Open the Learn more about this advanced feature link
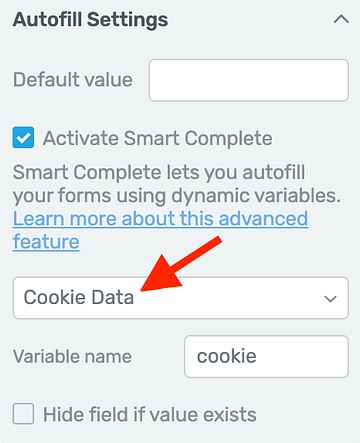The height and width of the screenshot is (443, 360). 160,230
